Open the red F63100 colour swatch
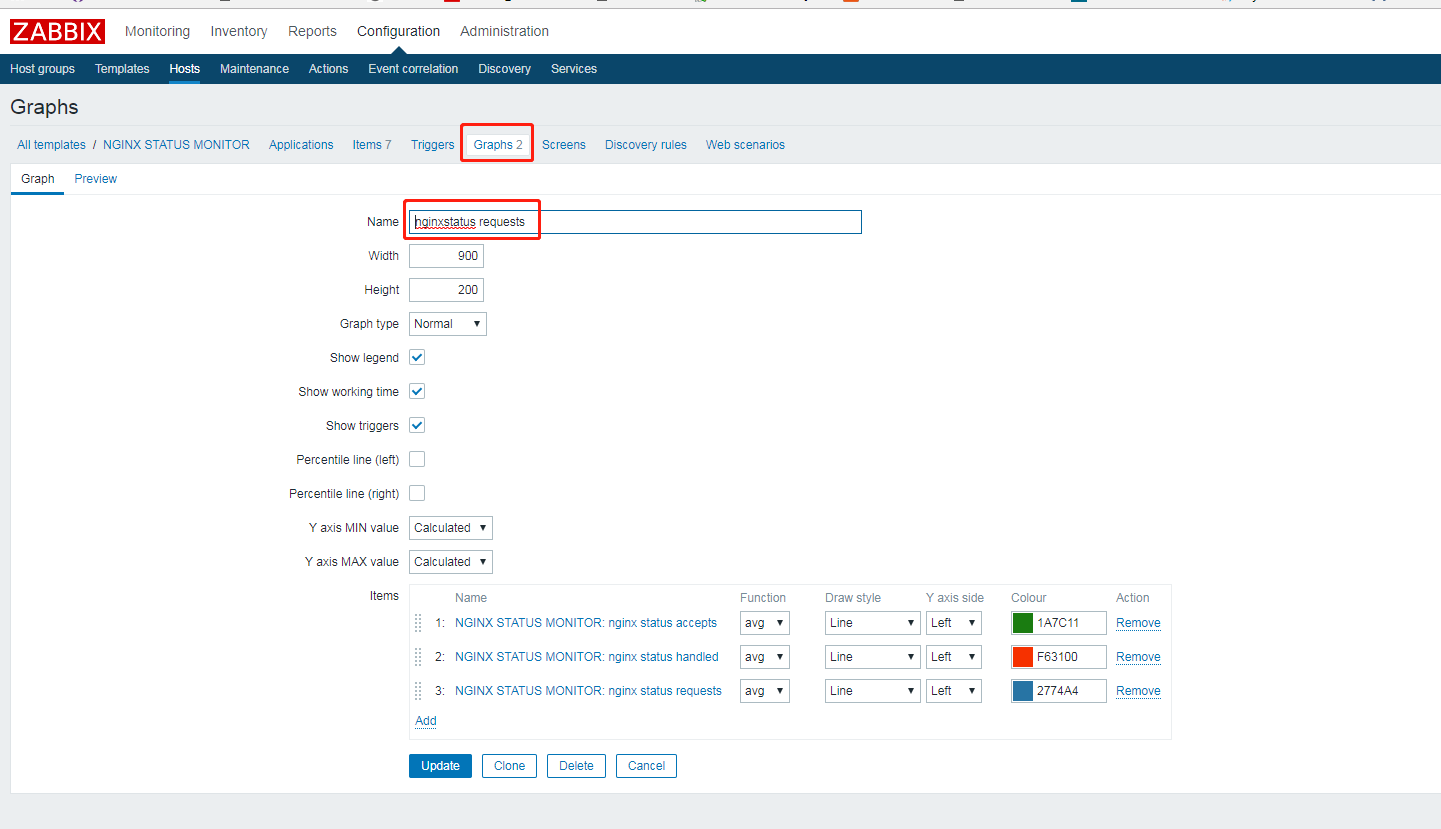This screenshot has height=829, width=1441. [1022, 657]
